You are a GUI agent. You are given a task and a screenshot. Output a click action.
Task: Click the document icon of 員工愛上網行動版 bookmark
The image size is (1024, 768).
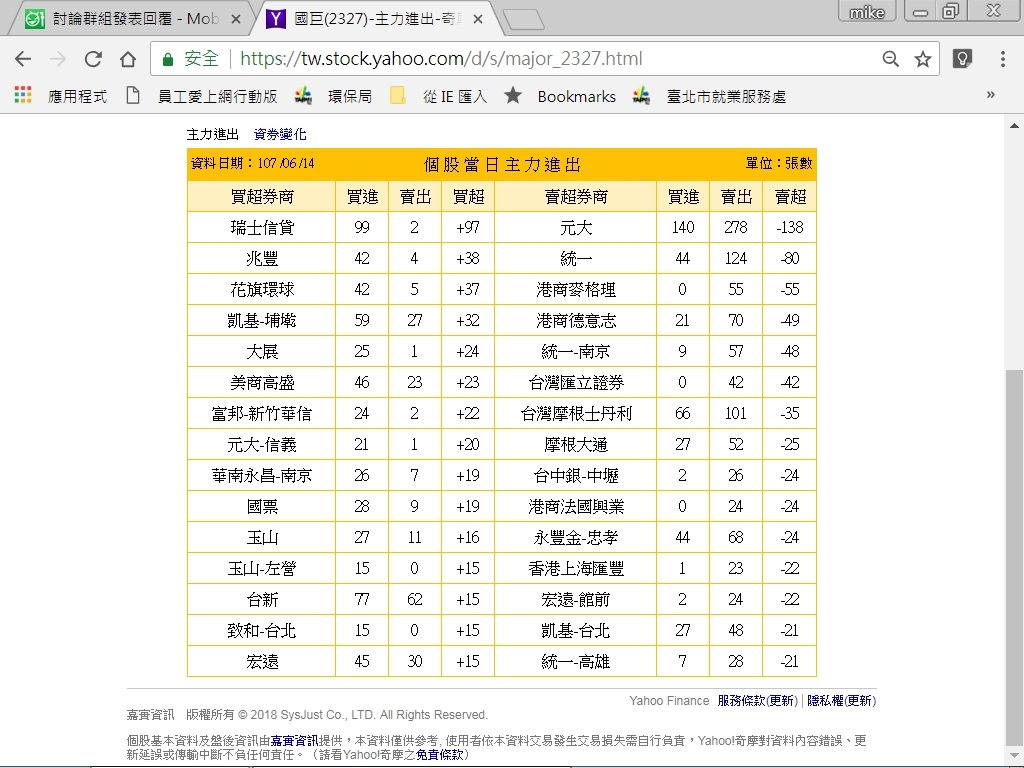pos(133,95)
